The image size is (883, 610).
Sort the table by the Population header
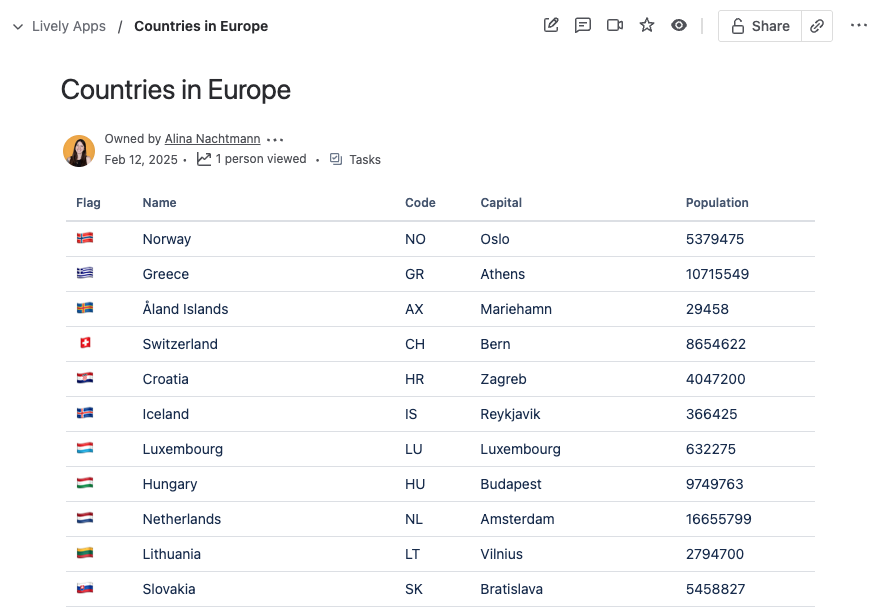[717, 202]
